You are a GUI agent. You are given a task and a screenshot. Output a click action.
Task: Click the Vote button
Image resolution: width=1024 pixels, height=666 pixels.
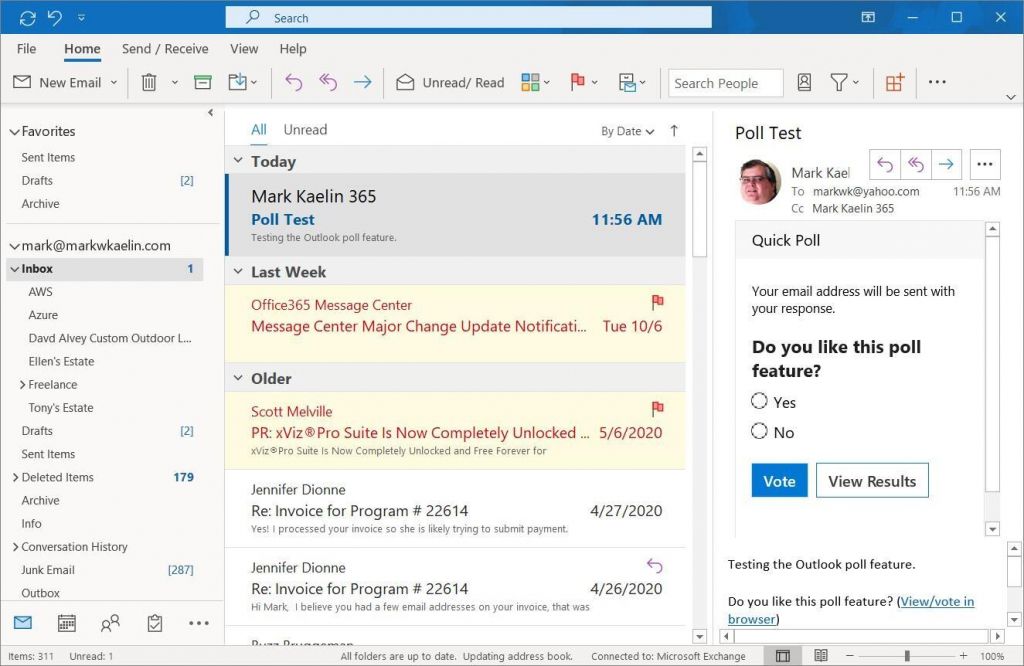pos(779,480)
